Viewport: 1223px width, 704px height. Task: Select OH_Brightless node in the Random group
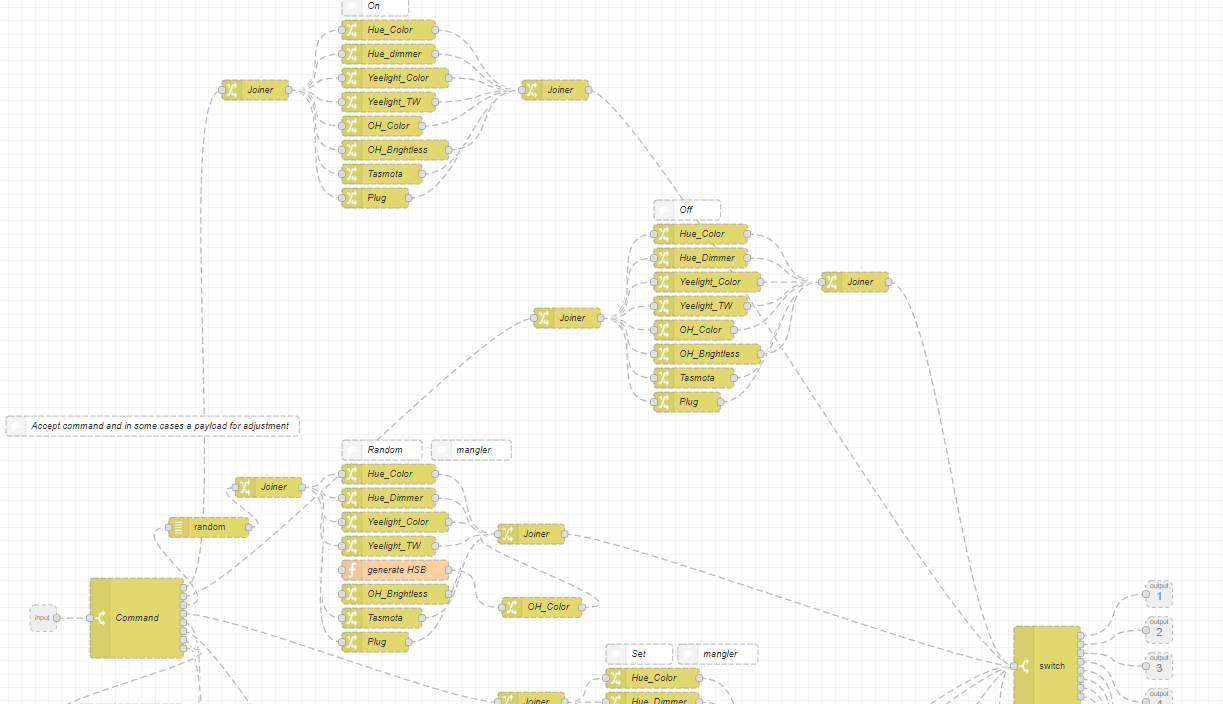[x=394, y=594]
